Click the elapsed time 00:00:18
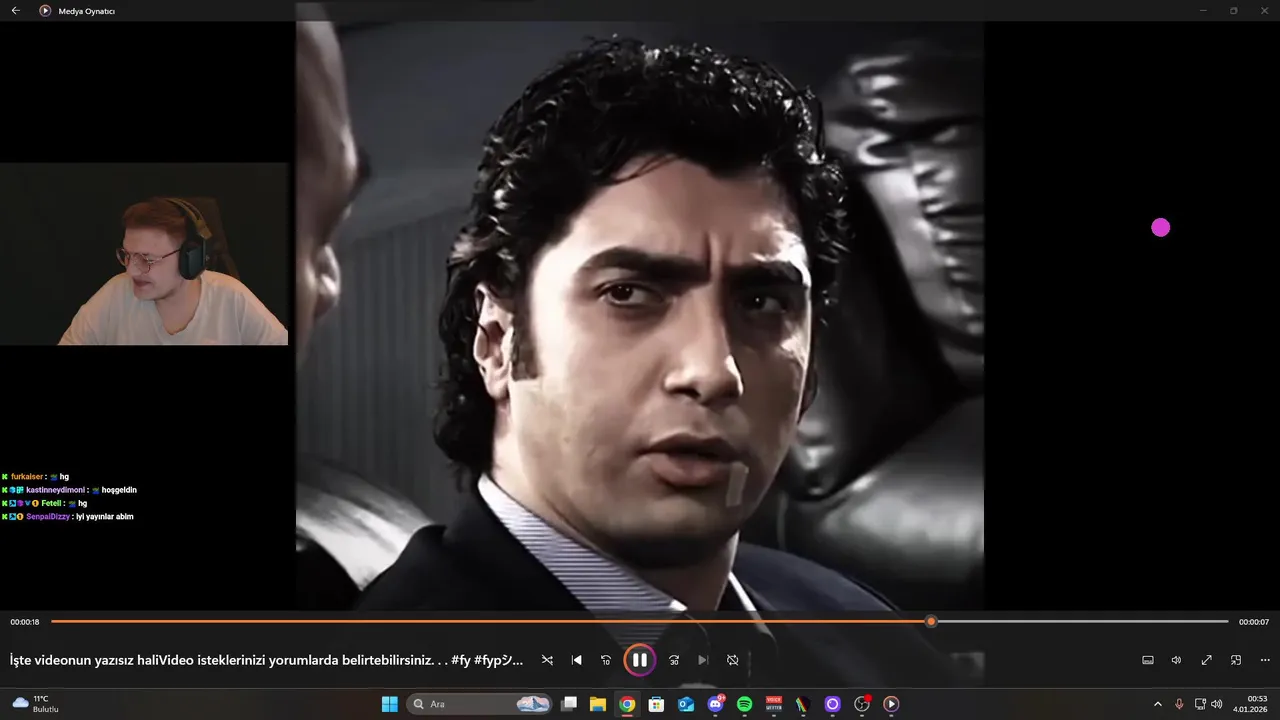This screenshot has height=720, width=1280. pyautogui.click(x=25, y=622)
